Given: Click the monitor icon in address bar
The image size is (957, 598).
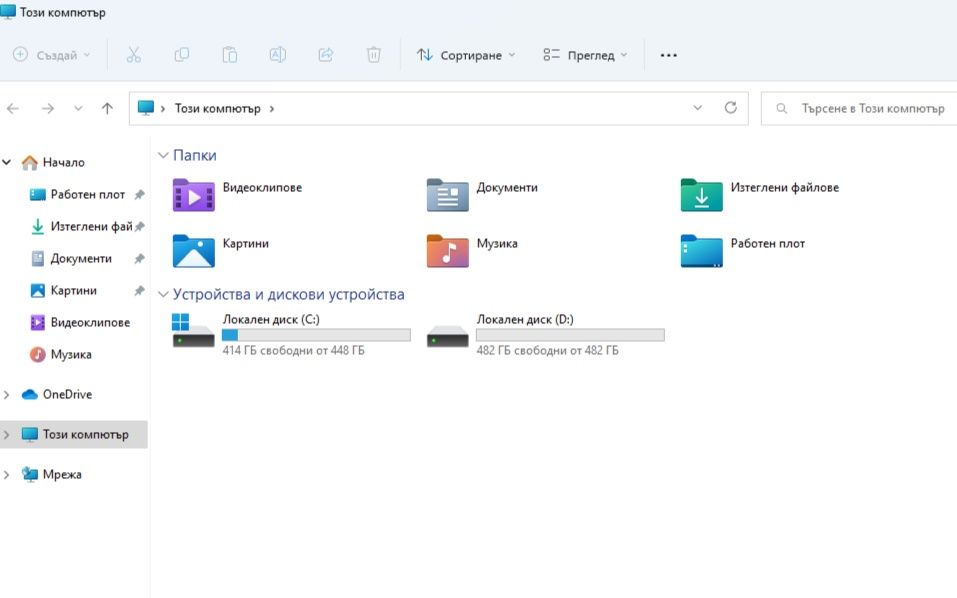Looking at the screenshot, I should pos(146,108).
